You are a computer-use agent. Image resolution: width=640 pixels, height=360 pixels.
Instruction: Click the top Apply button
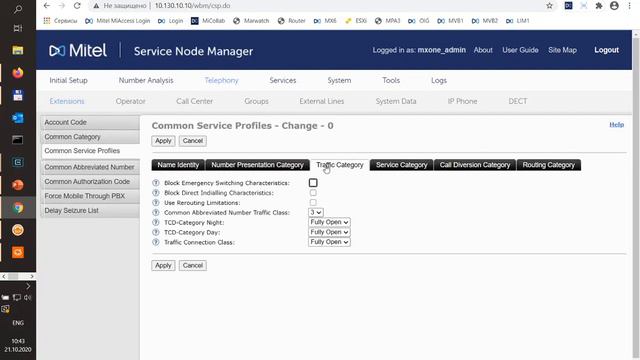pyautogui.click(x=163, y=141)
